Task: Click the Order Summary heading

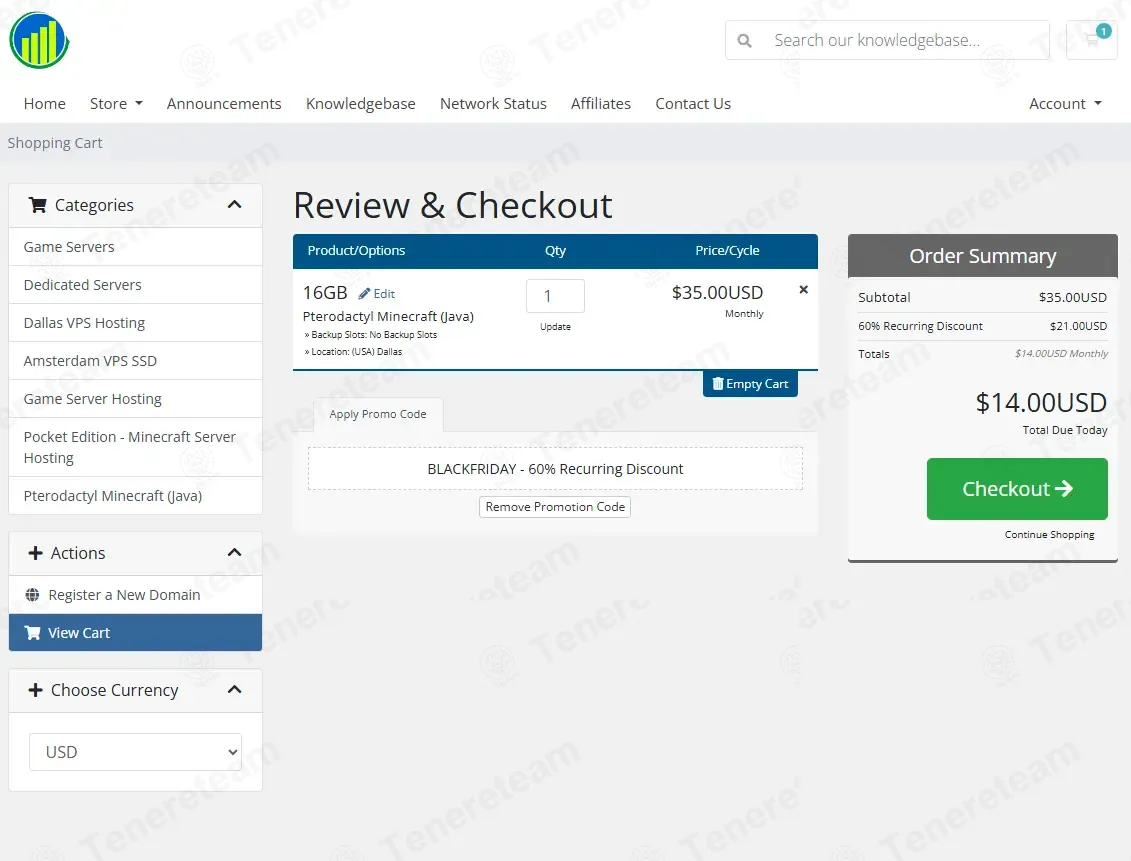Action: (982, 256)
